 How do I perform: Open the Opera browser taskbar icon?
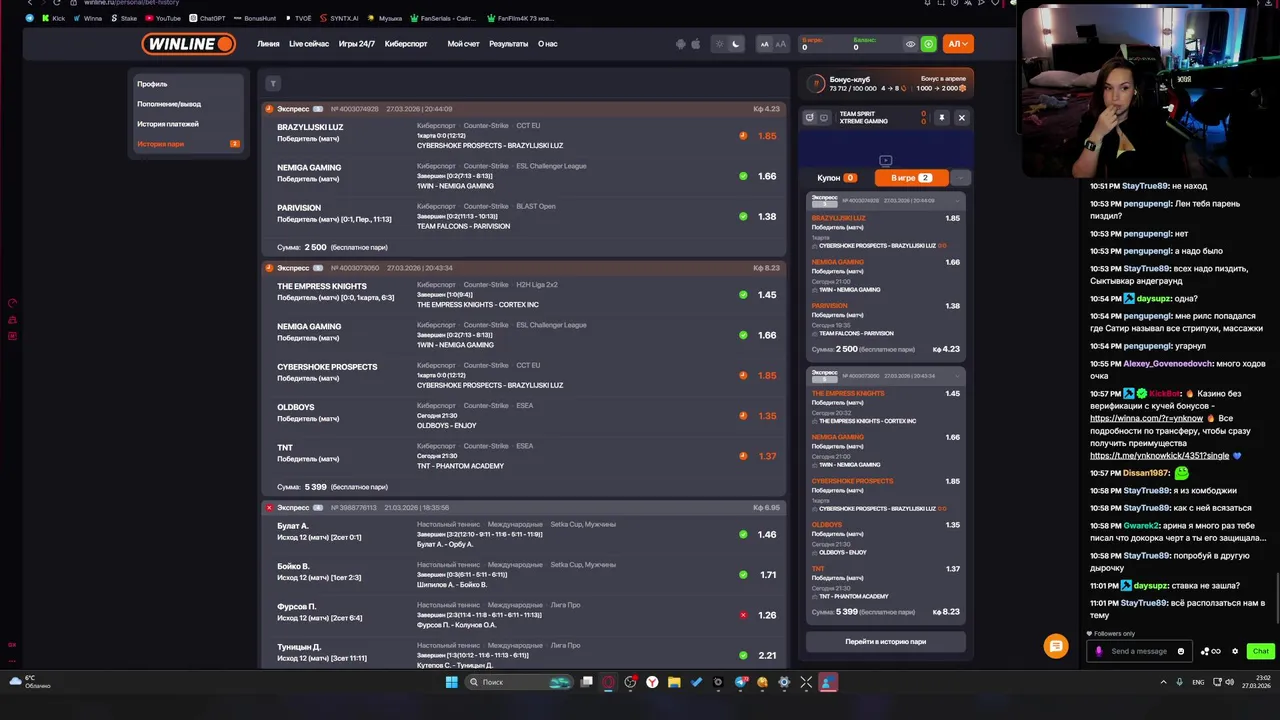tap(608, 682)
